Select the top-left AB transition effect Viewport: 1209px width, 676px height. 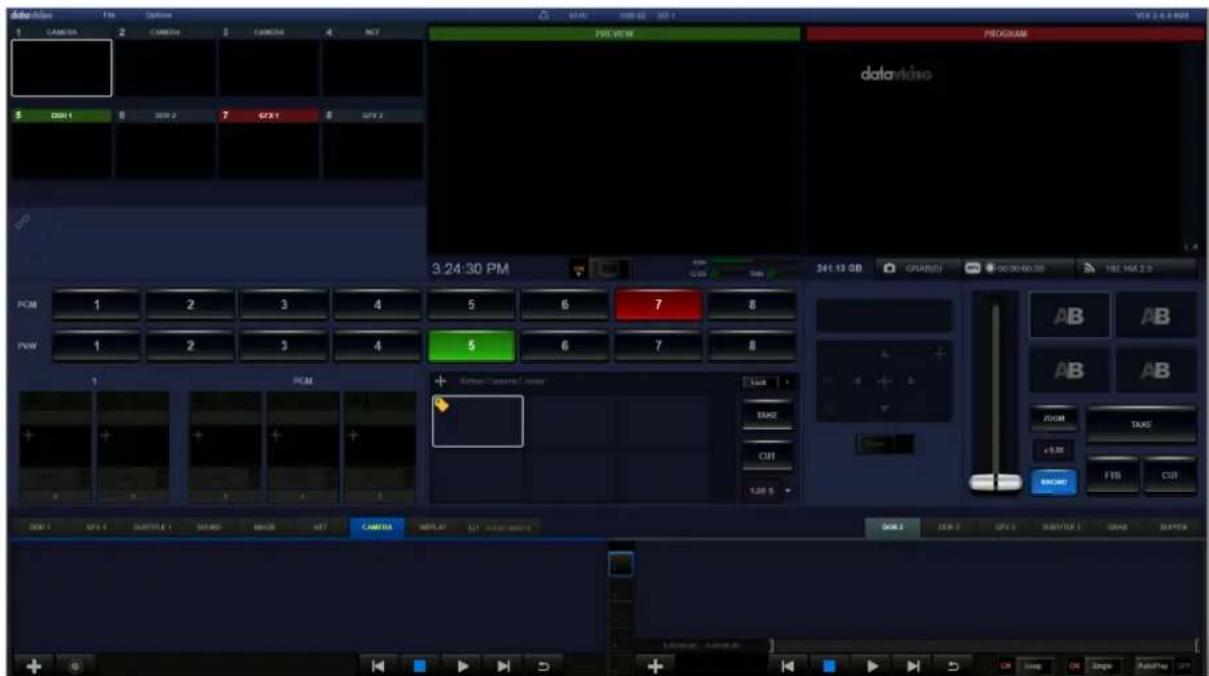[1069, 316]
